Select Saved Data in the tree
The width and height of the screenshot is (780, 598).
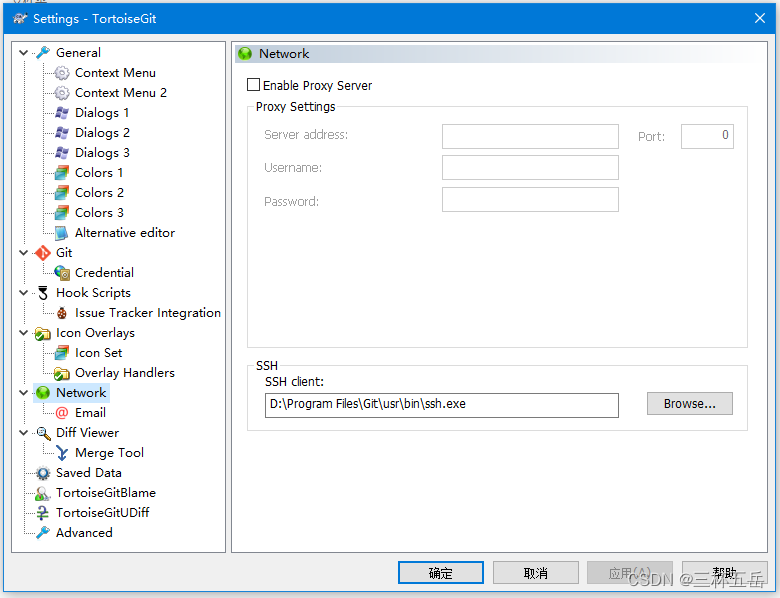(x=89, y=473)
